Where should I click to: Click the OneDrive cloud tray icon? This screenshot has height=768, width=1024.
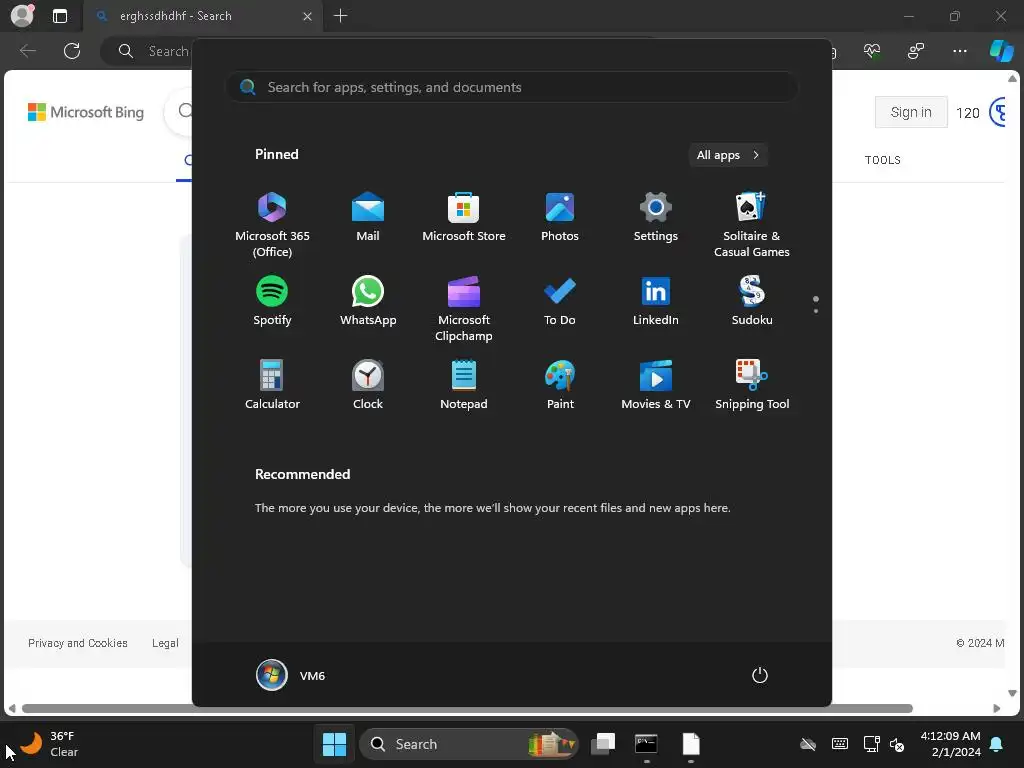[x=808, y=744]
